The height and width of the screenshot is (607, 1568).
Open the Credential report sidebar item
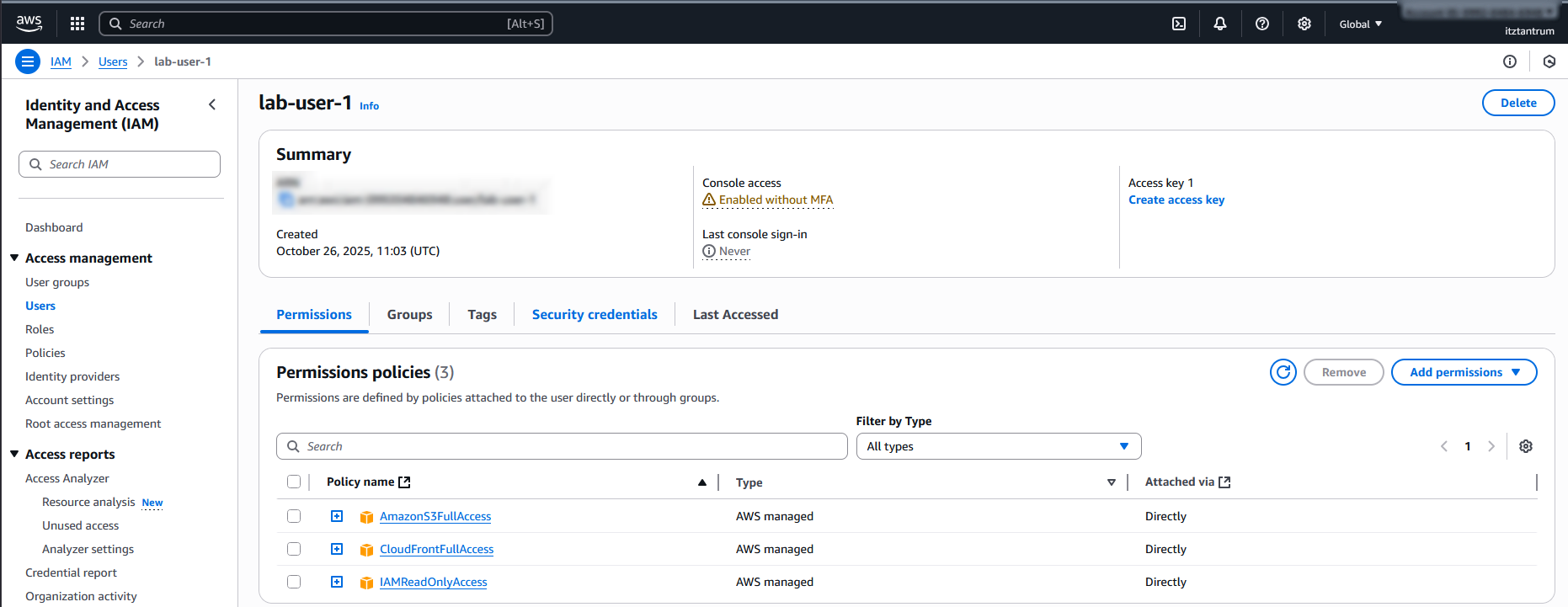tap(71, 572)
